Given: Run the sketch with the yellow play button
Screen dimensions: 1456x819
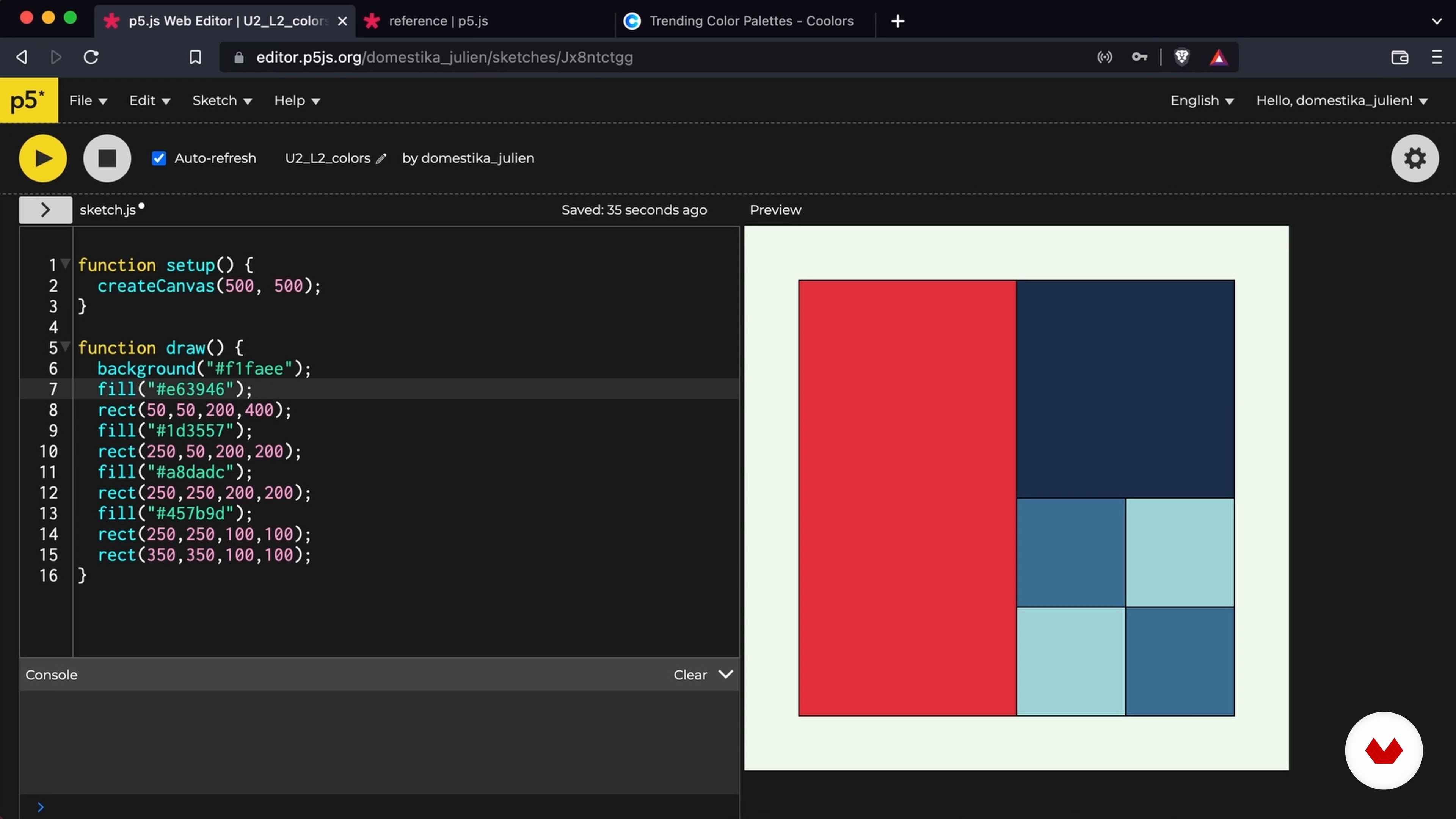Looking at the screenshot, I should 42,158.
